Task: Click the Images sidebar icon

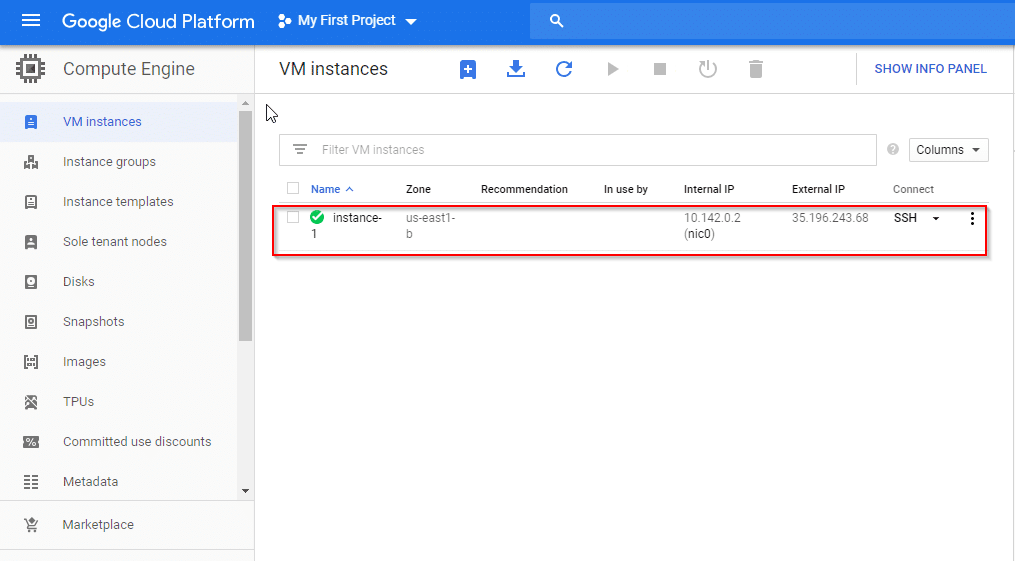Action: 30,362
